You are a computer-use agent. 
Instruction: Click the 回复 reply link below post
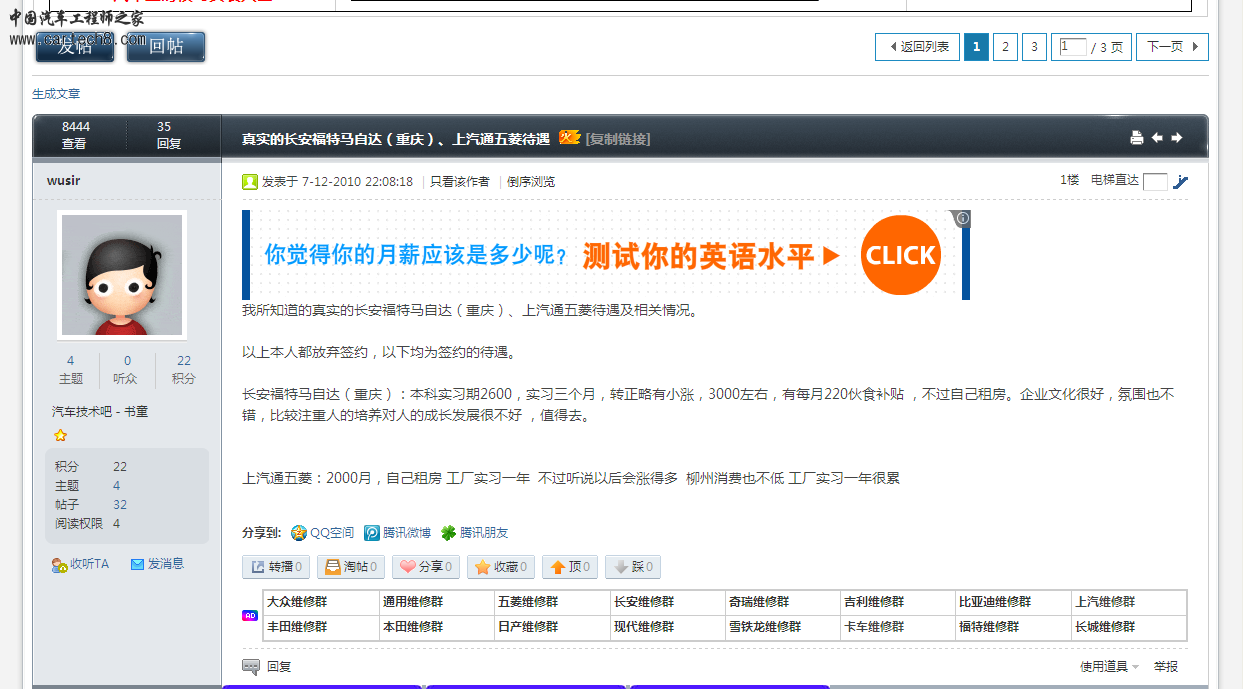coord(266,666)
